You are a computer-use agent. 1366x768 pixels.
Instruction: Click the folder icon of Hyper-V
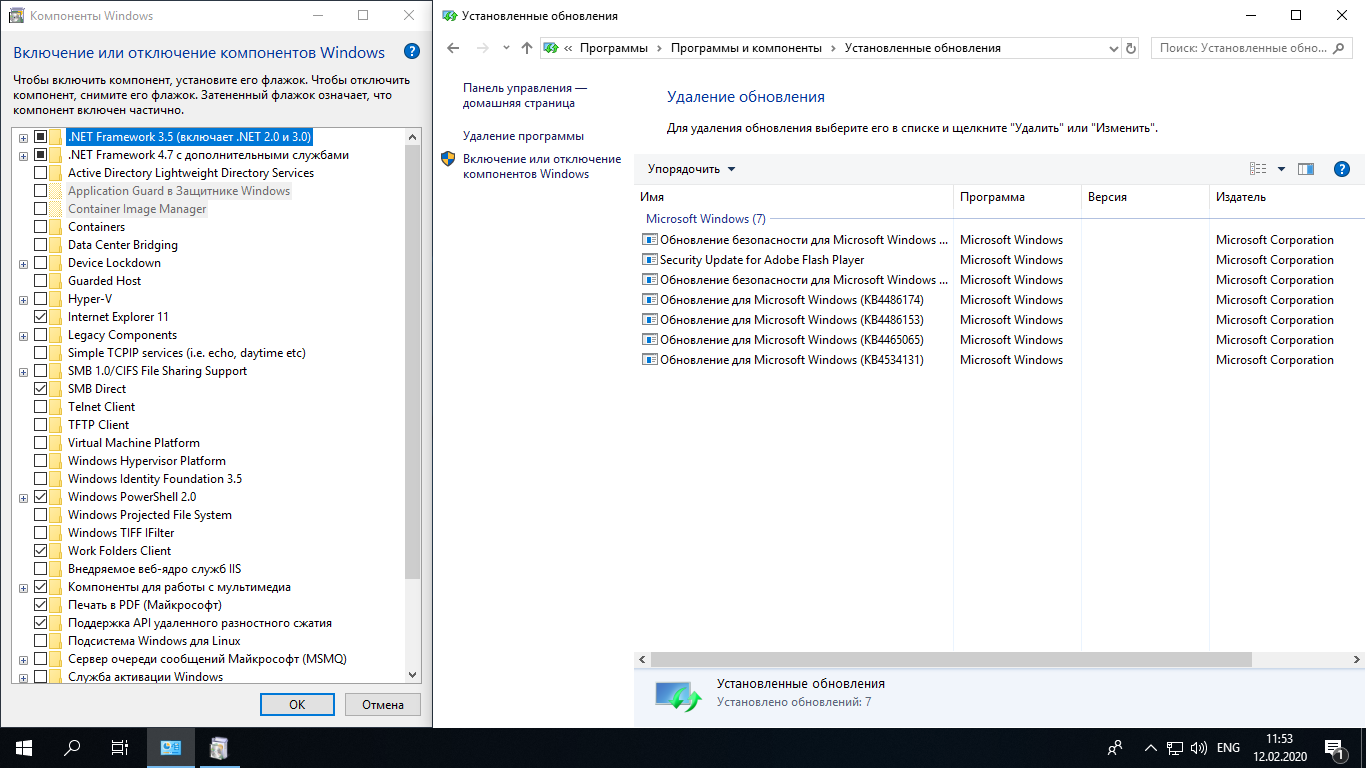click(x=56, y=299)
